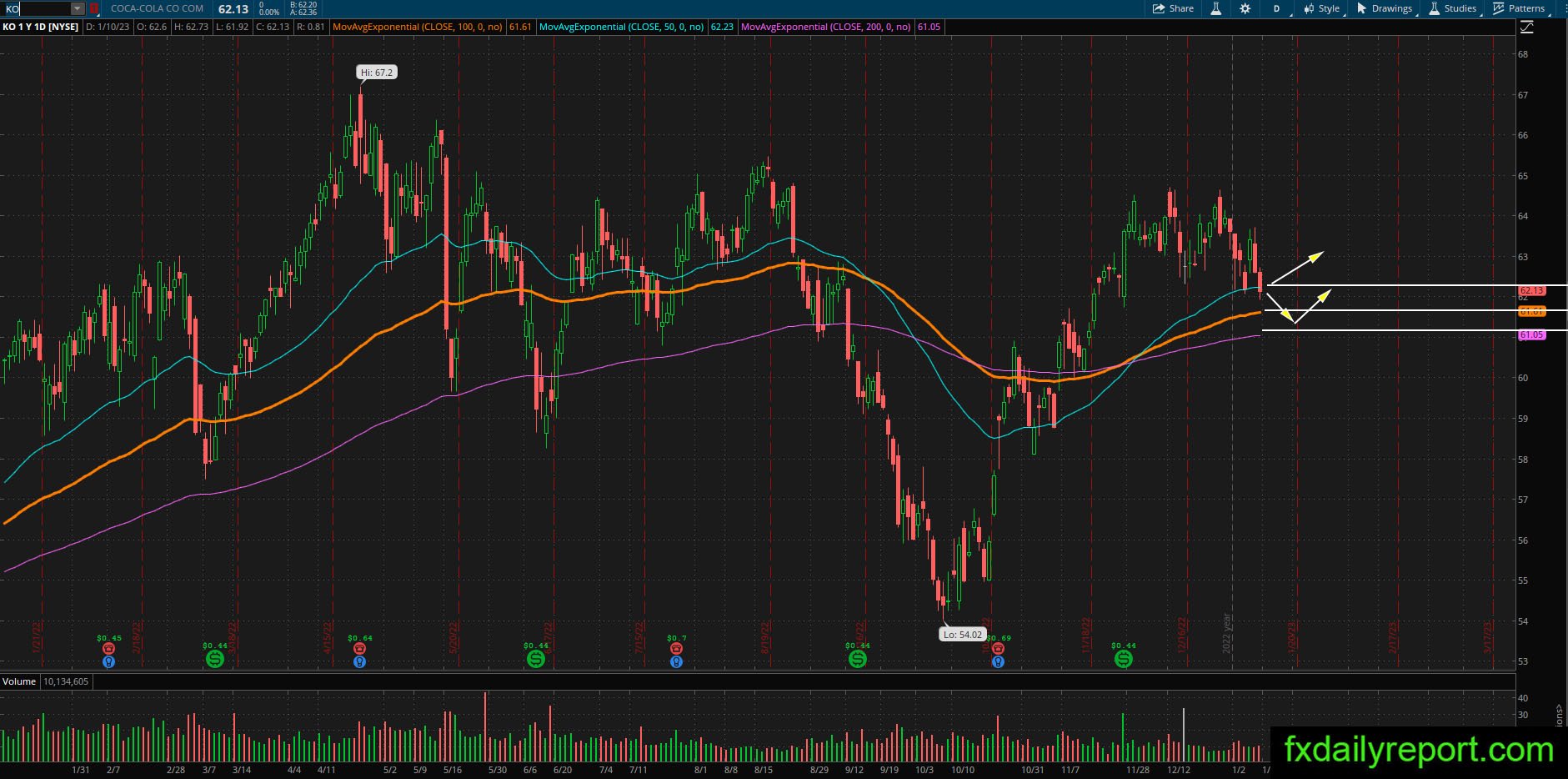Click the 'R: 0.81' range value
1568x779 pixels.
point(310,27)
